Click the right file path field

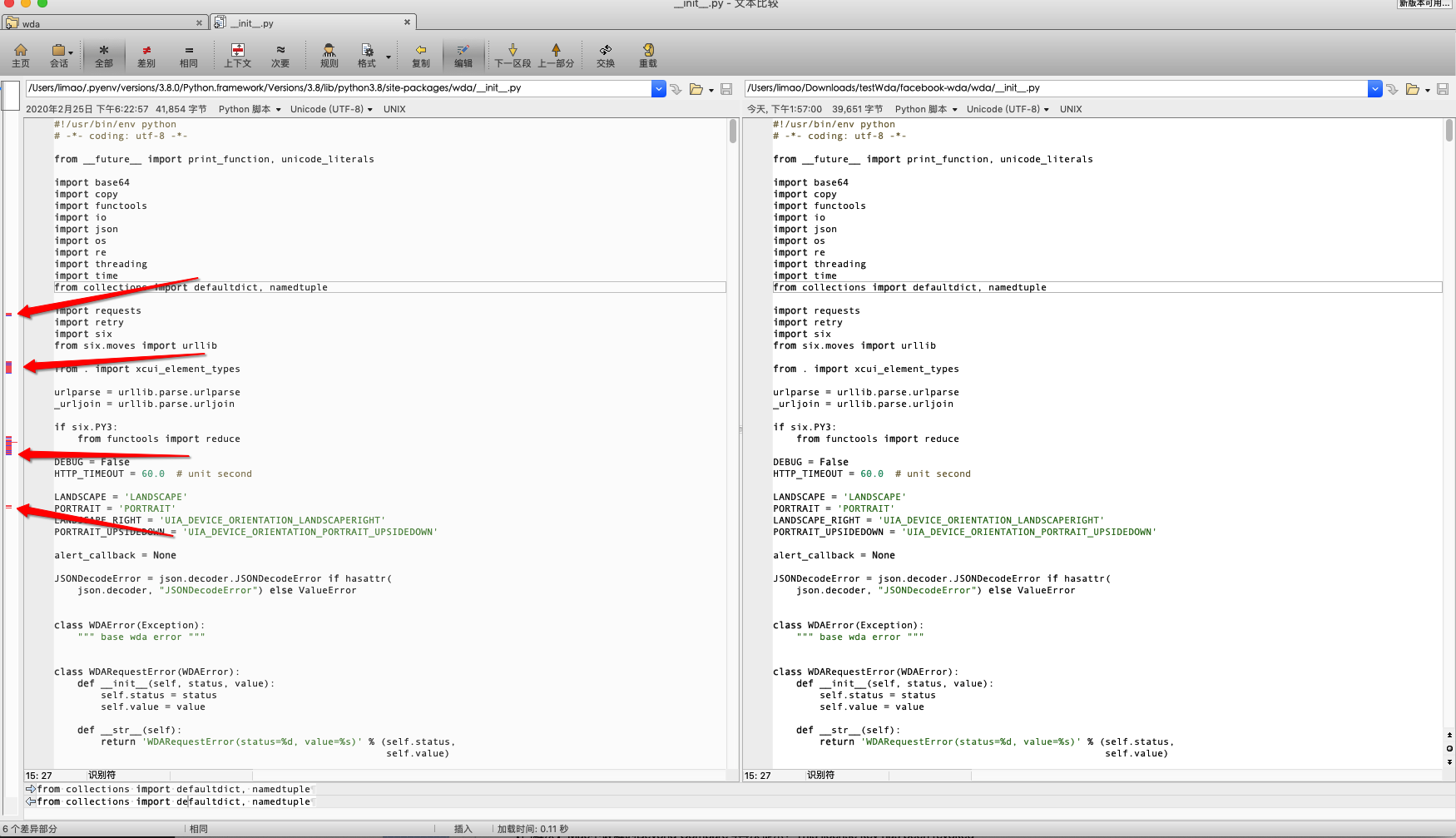click(x=1057, y=88)
